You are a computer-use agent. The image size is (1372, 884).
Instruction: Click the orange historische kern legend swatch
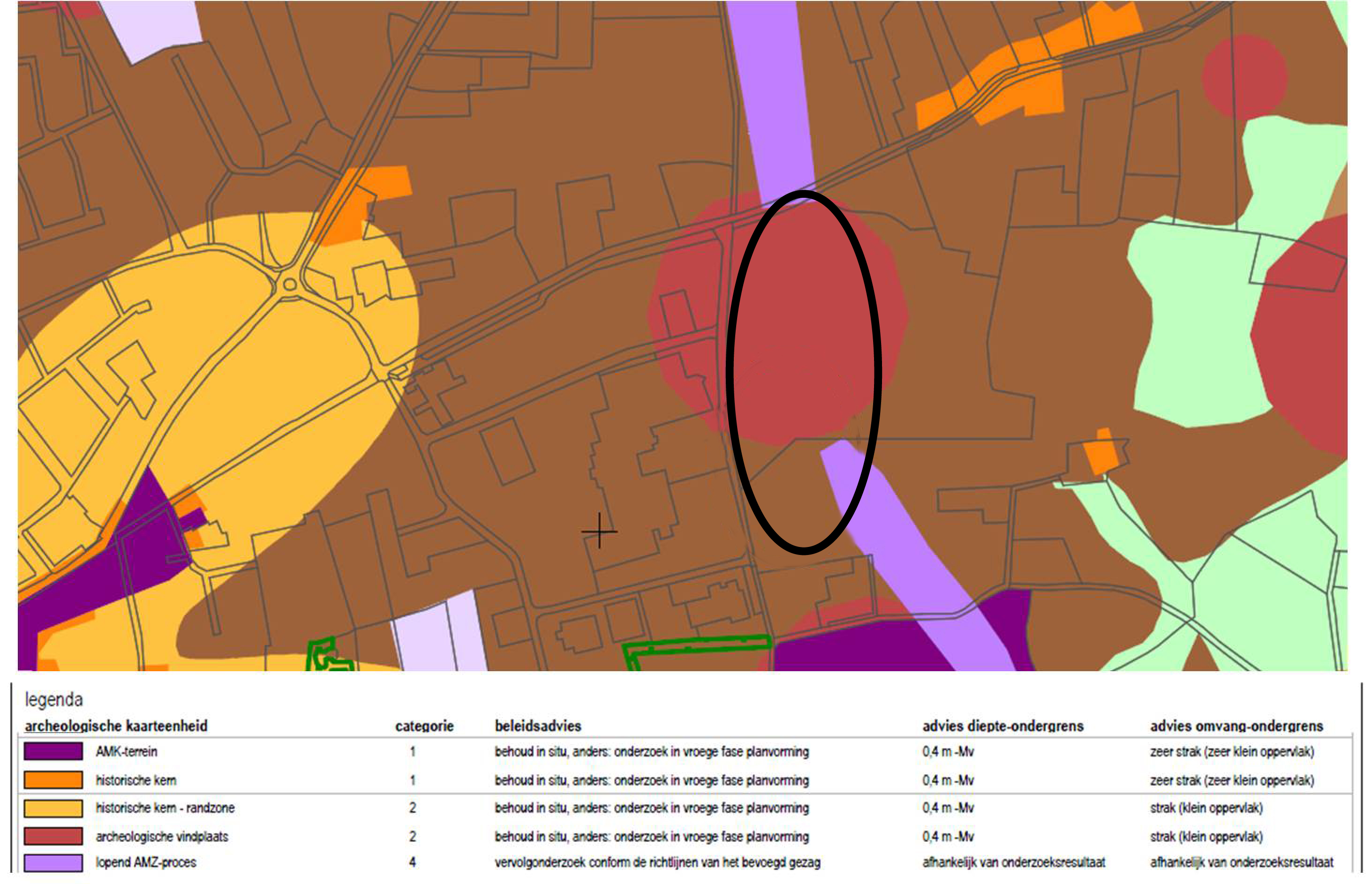53,779
